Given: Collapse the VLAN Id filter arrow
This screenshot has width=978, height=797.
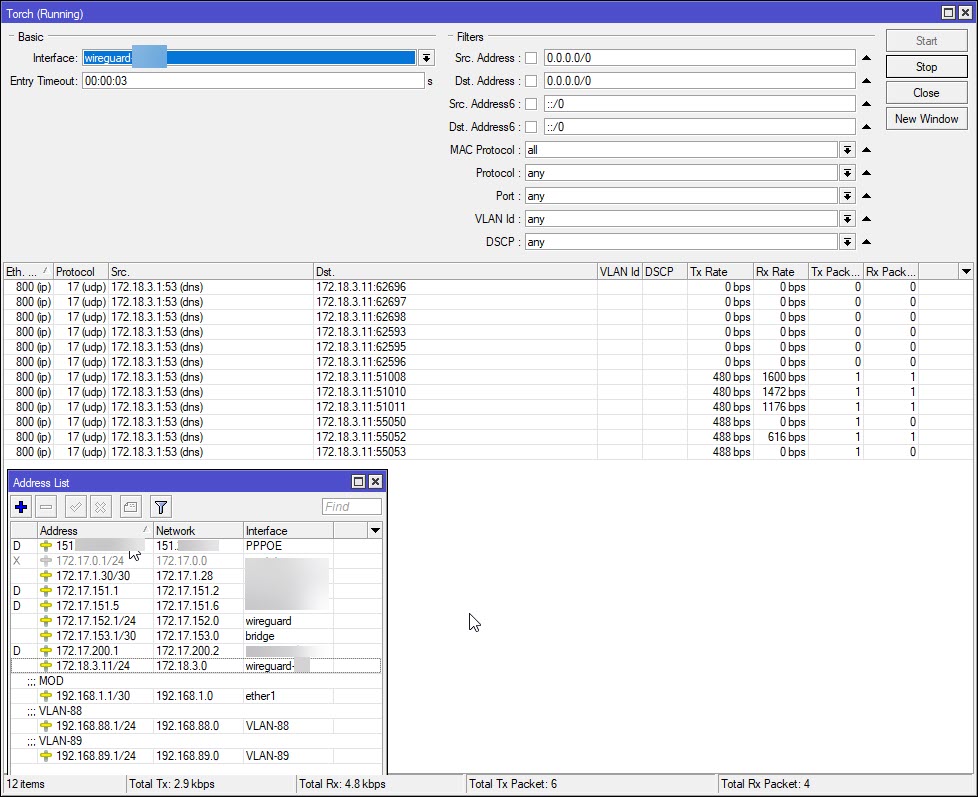Looking at the screenshot, I should (866, 220).
